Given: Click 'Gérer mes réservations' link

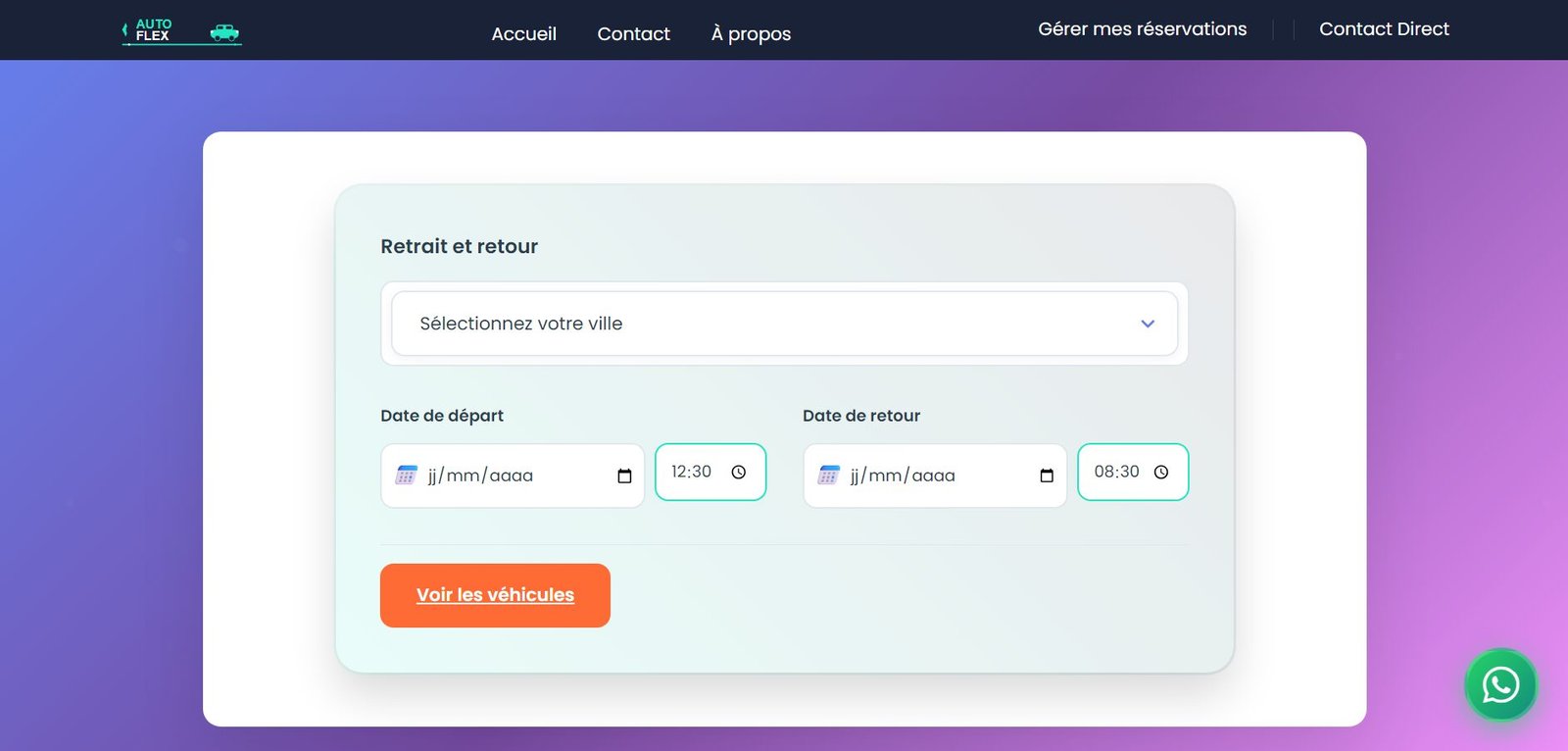Looking at the screenshot, I should coord(1142,29).
